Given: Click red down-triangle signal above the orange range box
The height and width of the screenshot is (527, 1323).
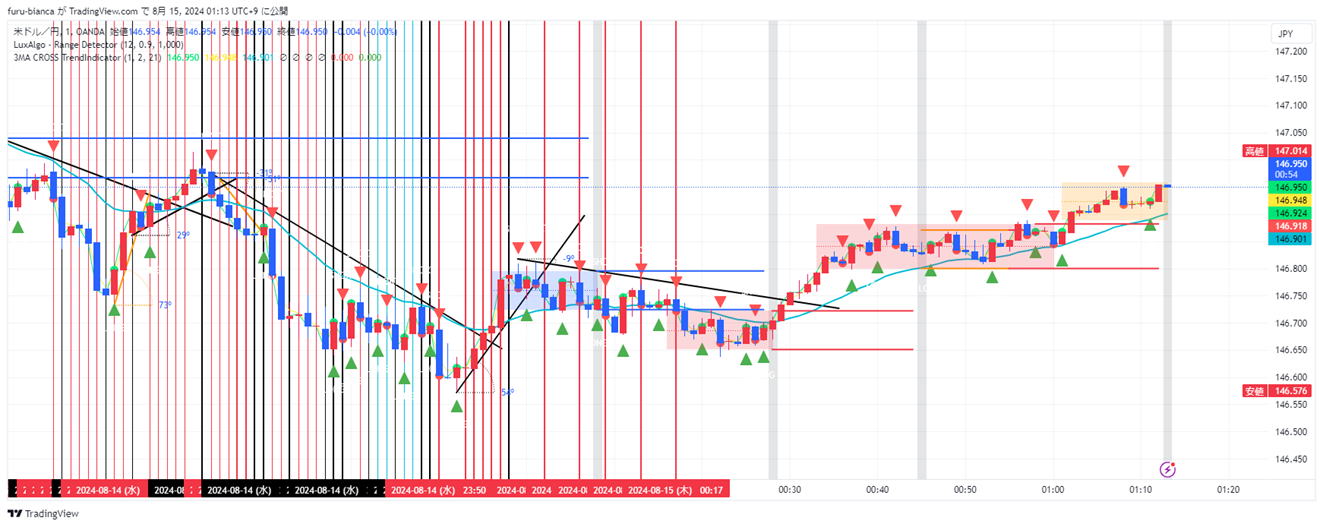Looking at the screenshot, I should (1124, 171).
